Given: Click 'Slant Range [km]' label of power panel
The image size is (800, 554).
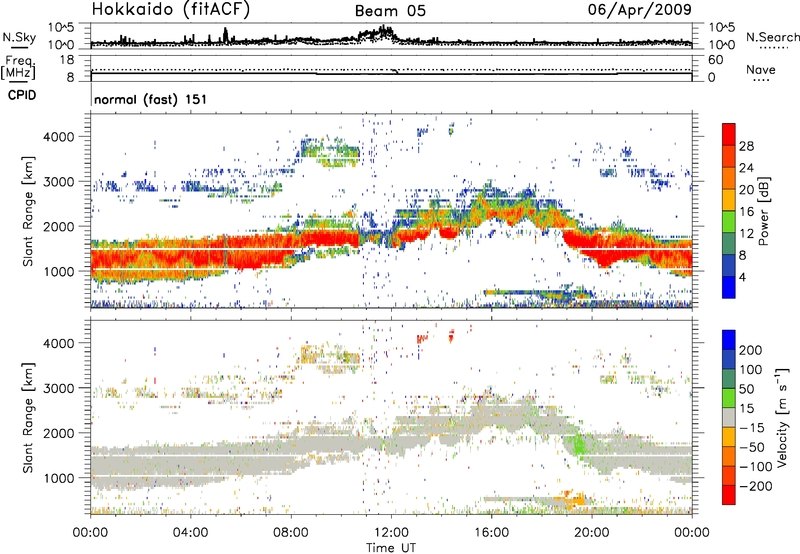Looking at the screenshot, I should coord(28,211).
